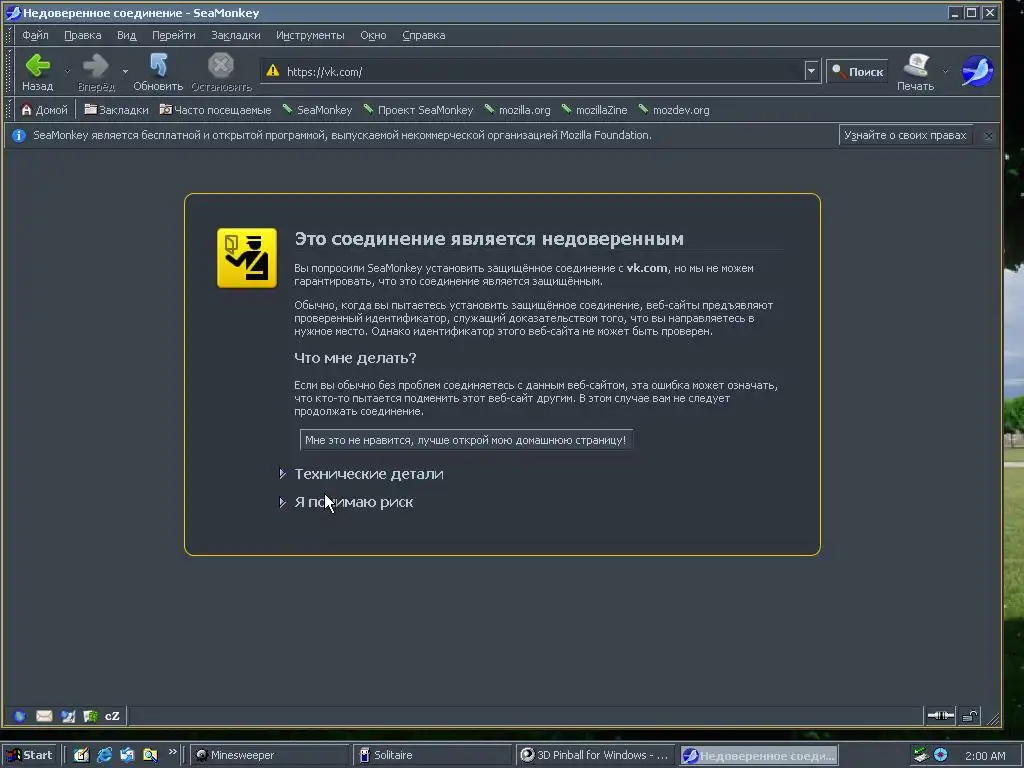Click the Outlook Express quick launch icon

coord(127,755)
